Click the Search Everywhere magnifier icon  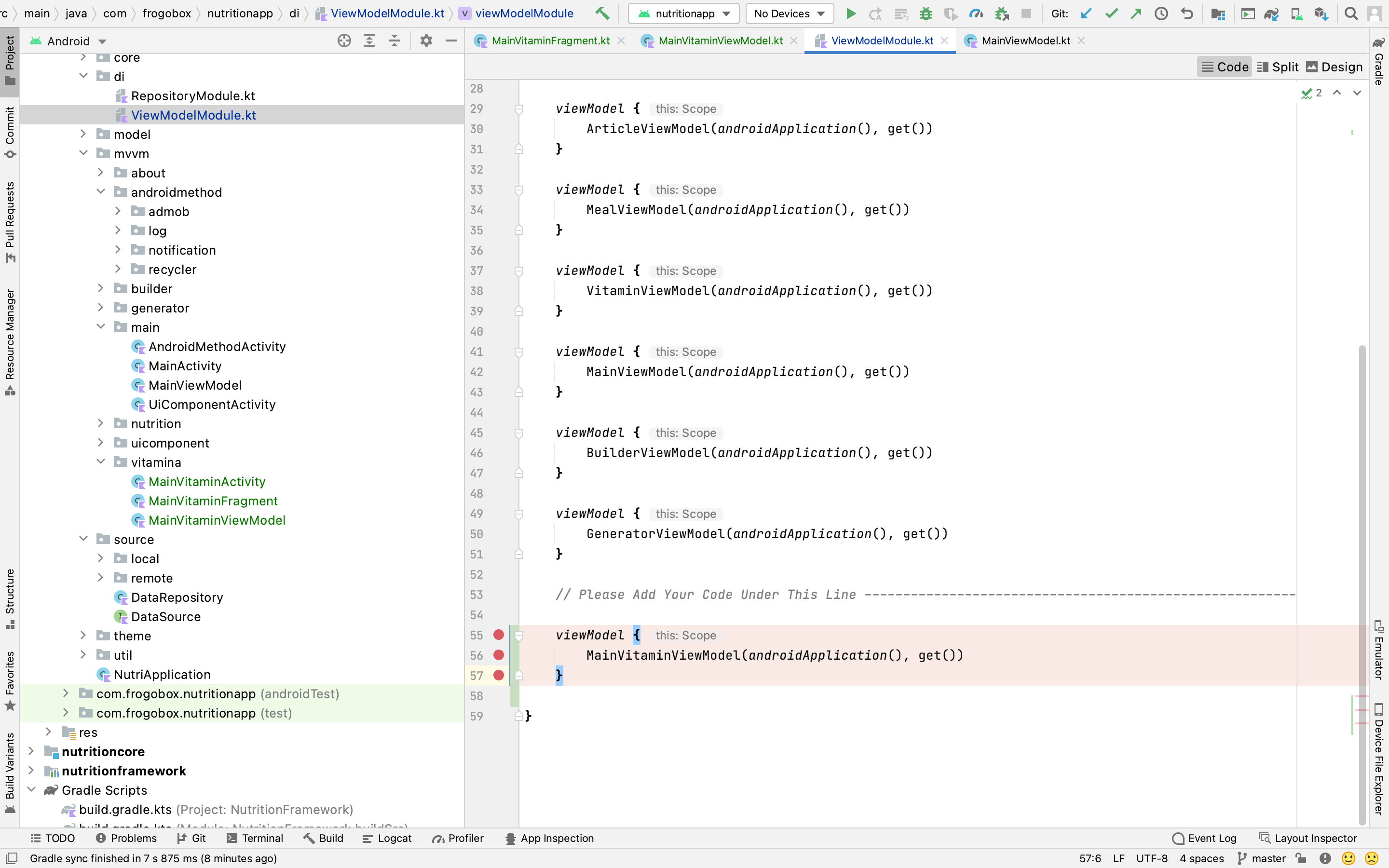1350,13
